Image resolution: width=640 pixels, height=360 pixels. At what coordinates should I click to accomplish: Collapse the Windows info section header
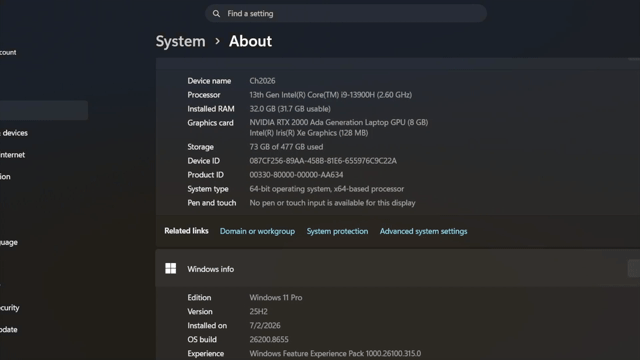[x=398, y=269]
